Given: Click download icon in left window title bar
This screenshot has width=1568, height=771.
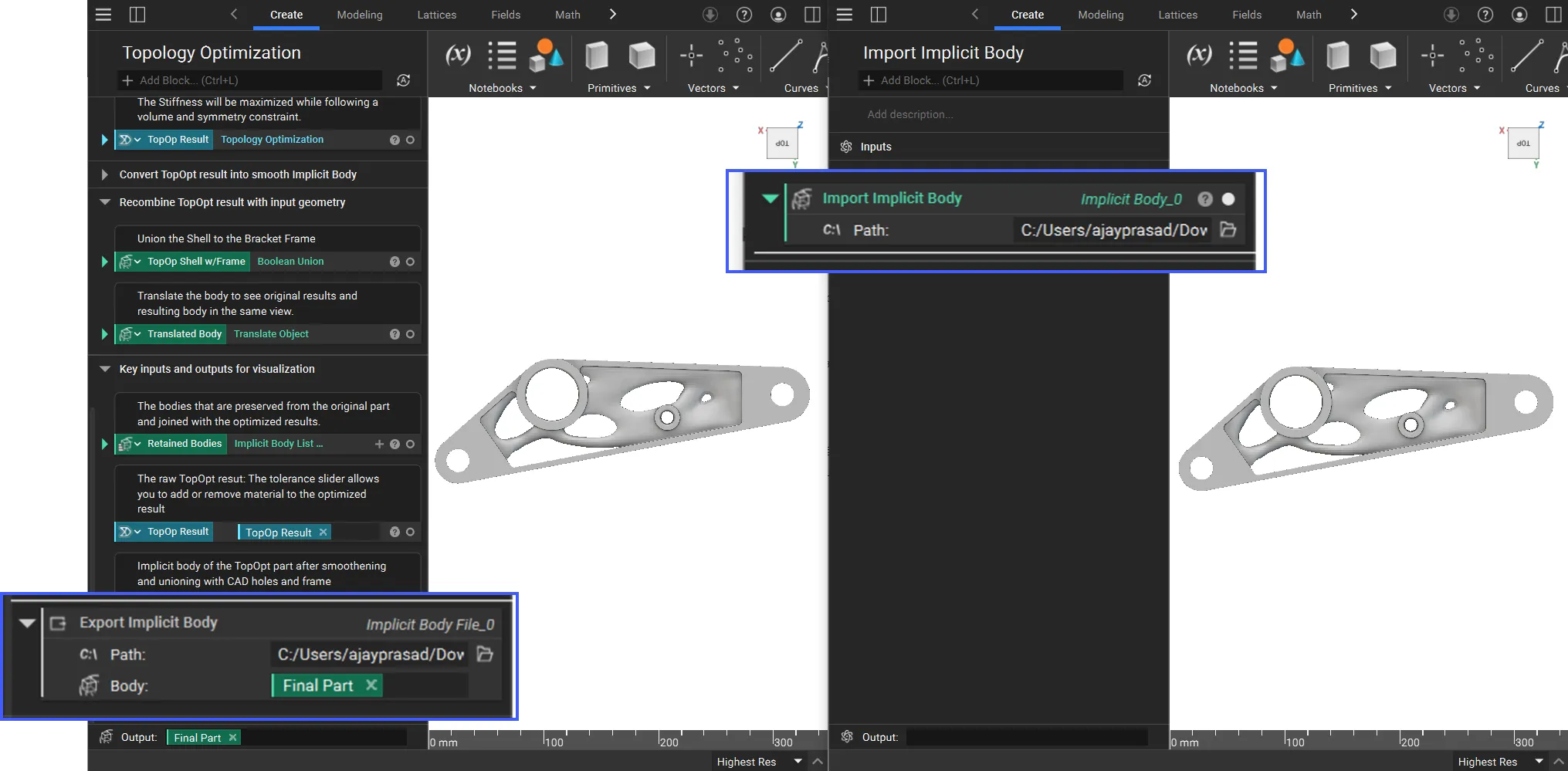Looking at the screenshot, I should (x=710, y=15).
